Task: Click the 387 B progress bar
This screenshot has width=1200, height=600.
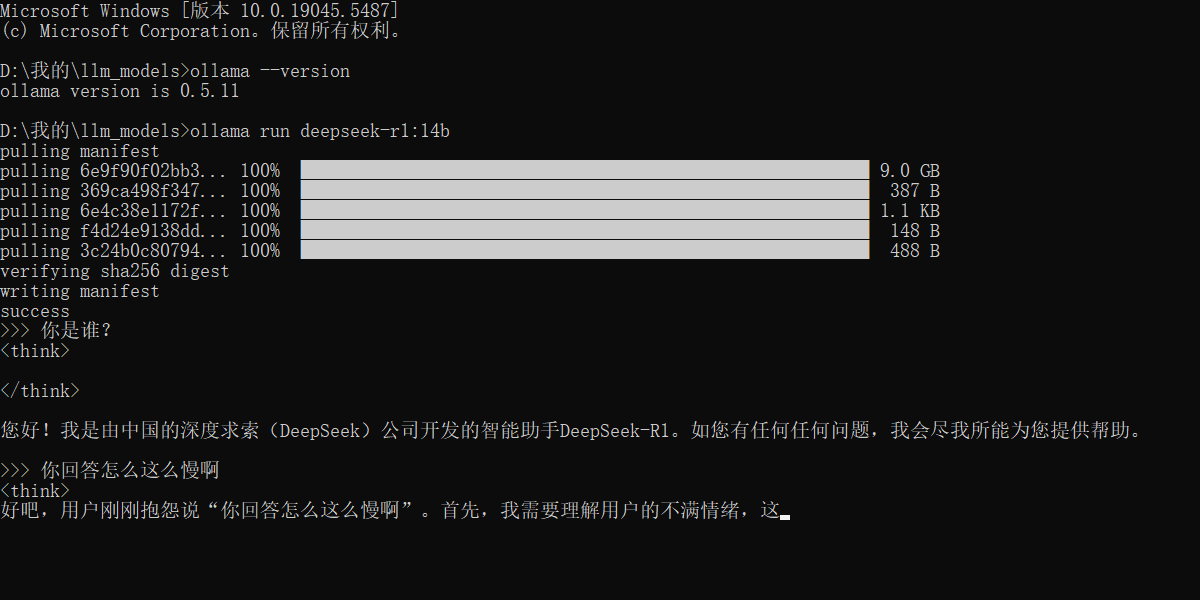Action: coord(585,190)
